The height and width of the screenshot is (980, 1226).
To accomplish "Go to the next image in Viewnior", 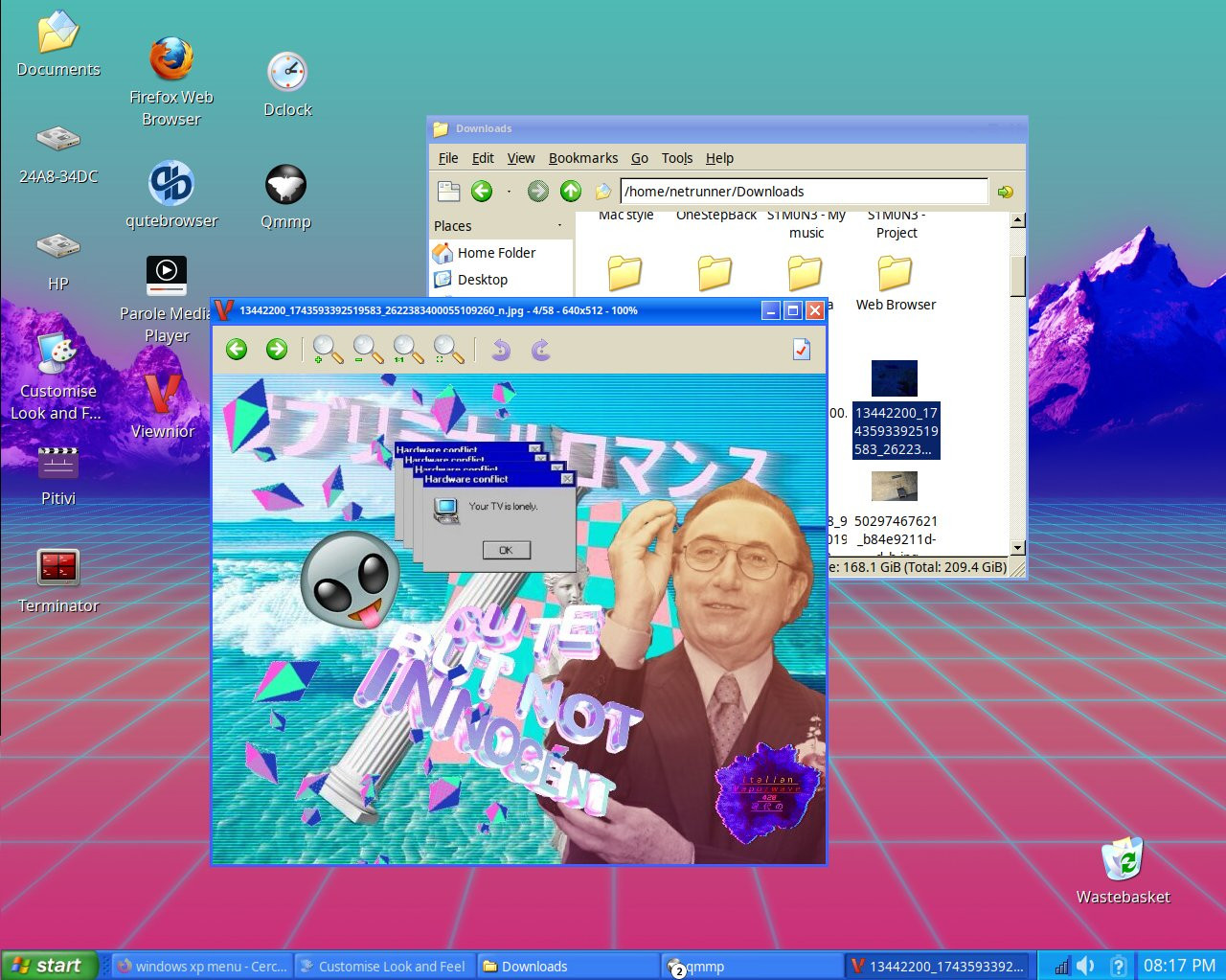I will click(276, 350).
